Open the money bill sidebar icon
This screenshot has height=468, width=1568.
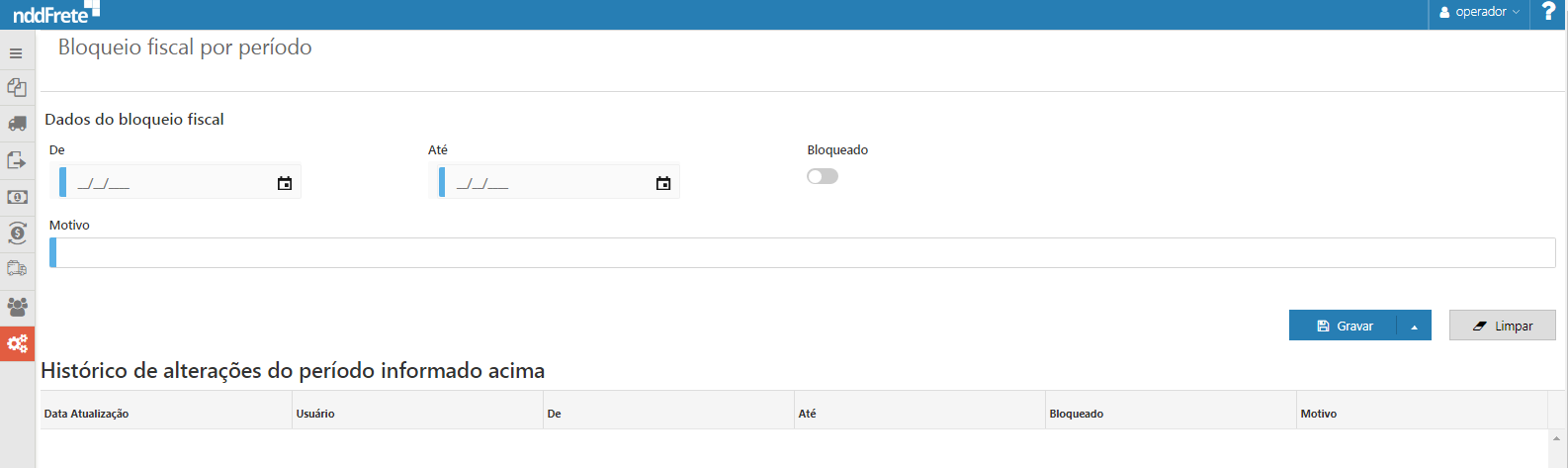[x=17, y=197]
